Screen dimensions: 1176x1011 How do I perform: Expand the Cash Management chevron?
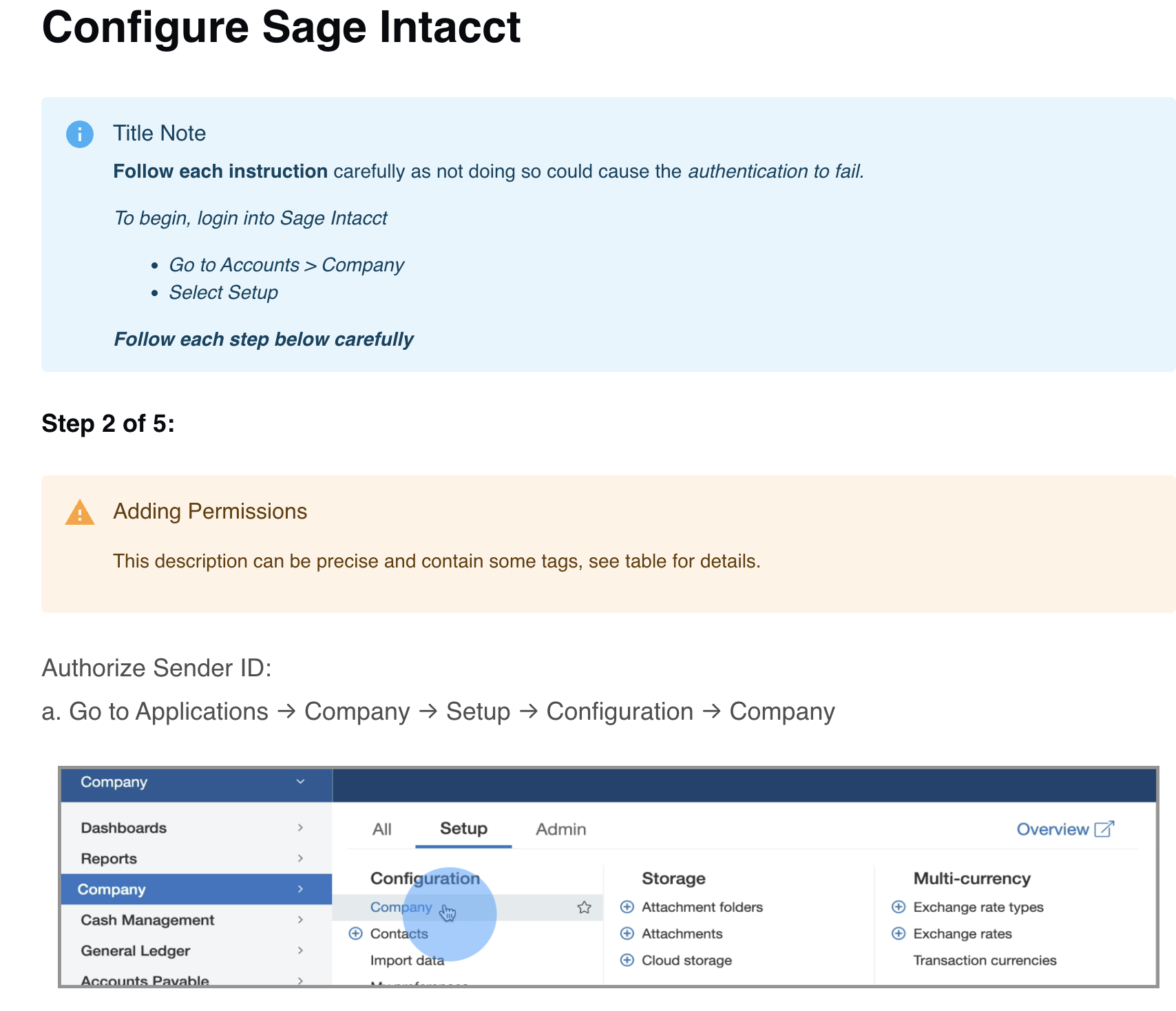coord(300,919)
